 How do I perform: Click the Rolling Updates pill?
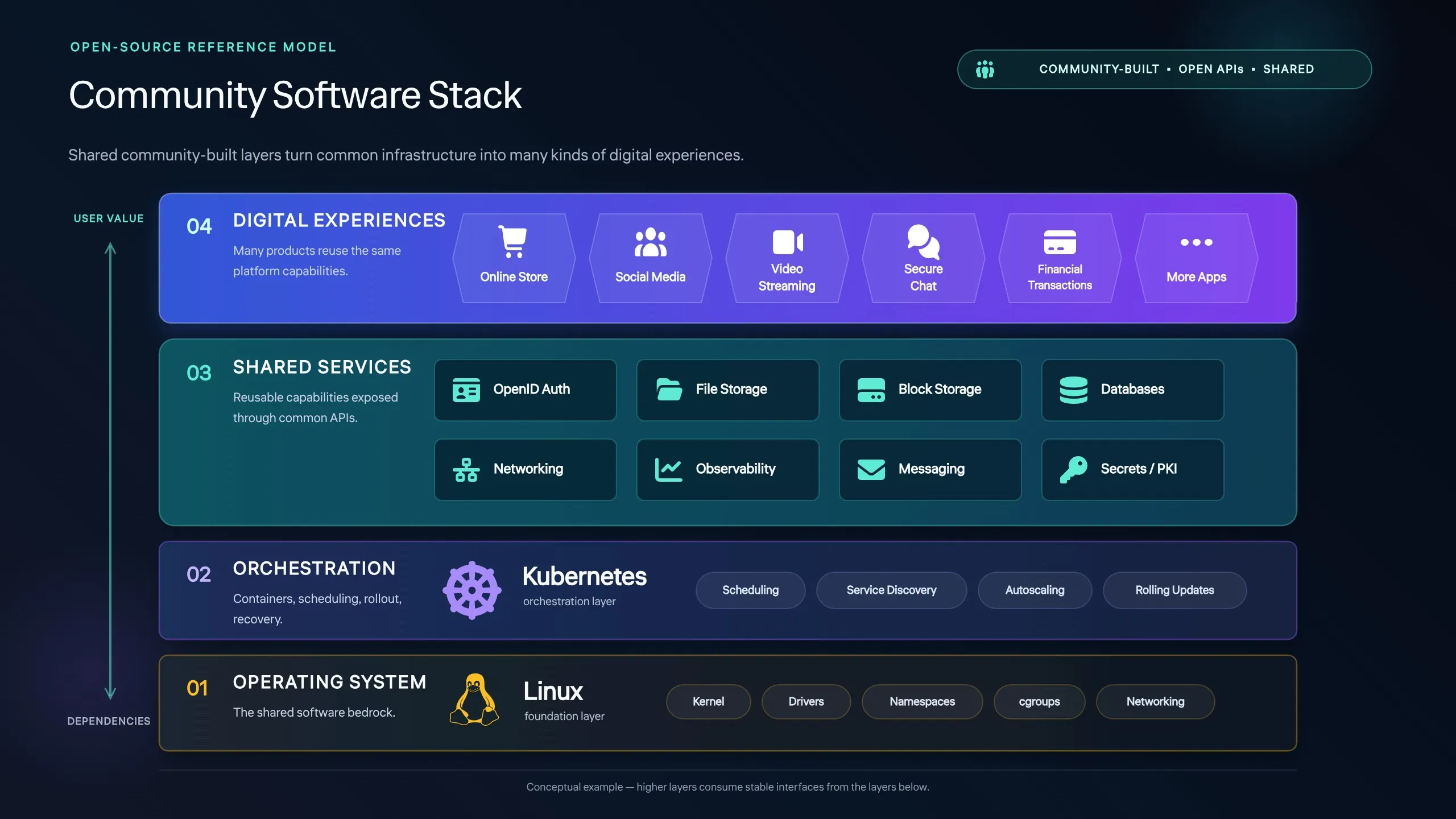pos(1174,590)
